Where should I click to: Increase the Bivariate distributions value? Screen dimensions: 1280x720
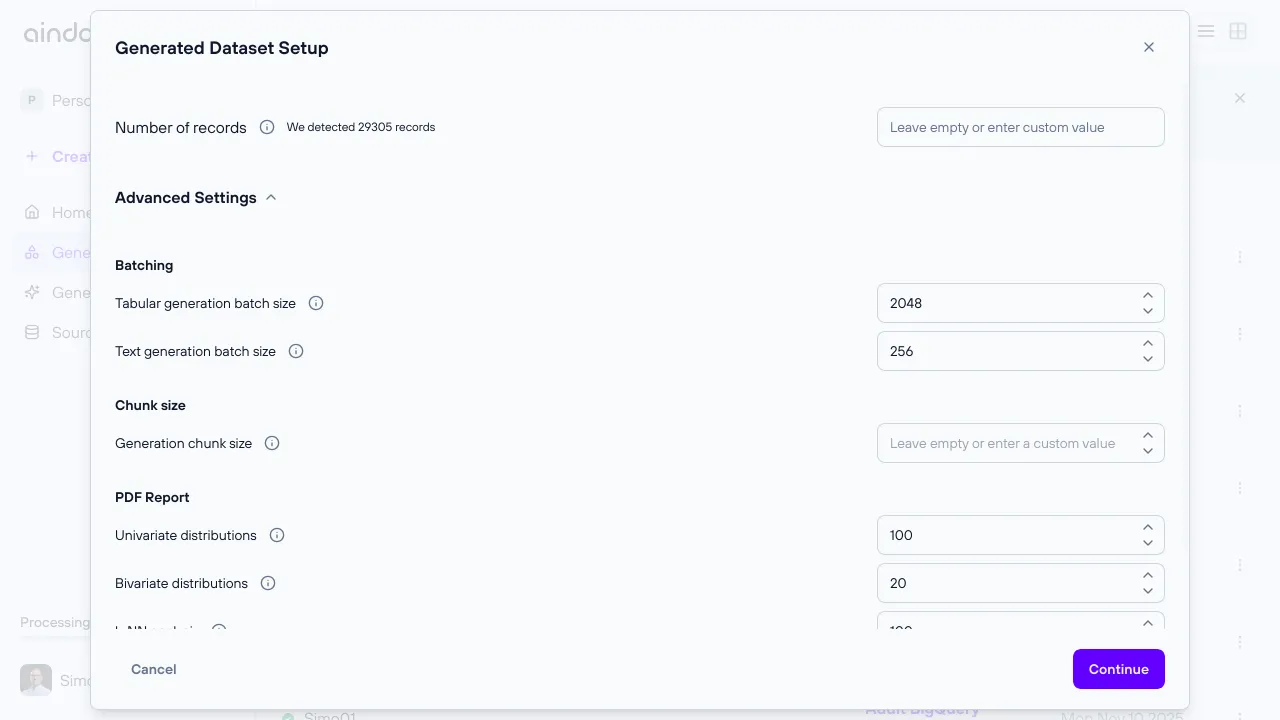[1148, 575]
